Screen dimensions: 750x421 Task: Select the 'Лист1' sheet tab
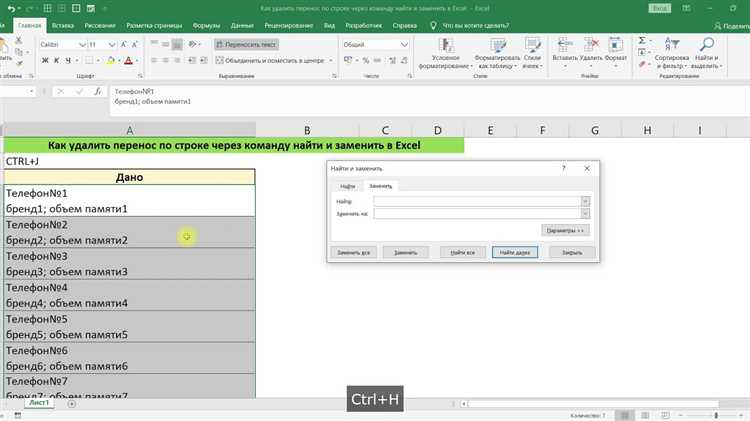(x=39, y=403)
